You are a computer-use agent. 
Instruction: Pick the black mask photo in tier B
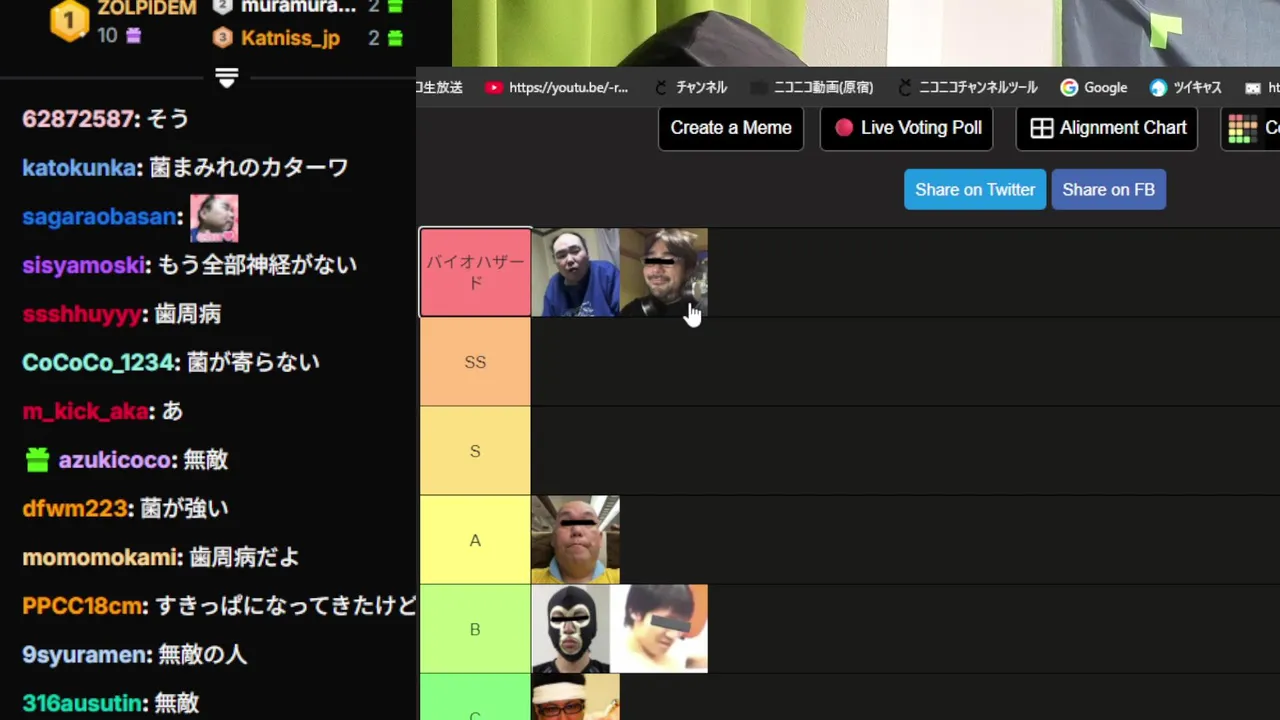pos(571,629)
